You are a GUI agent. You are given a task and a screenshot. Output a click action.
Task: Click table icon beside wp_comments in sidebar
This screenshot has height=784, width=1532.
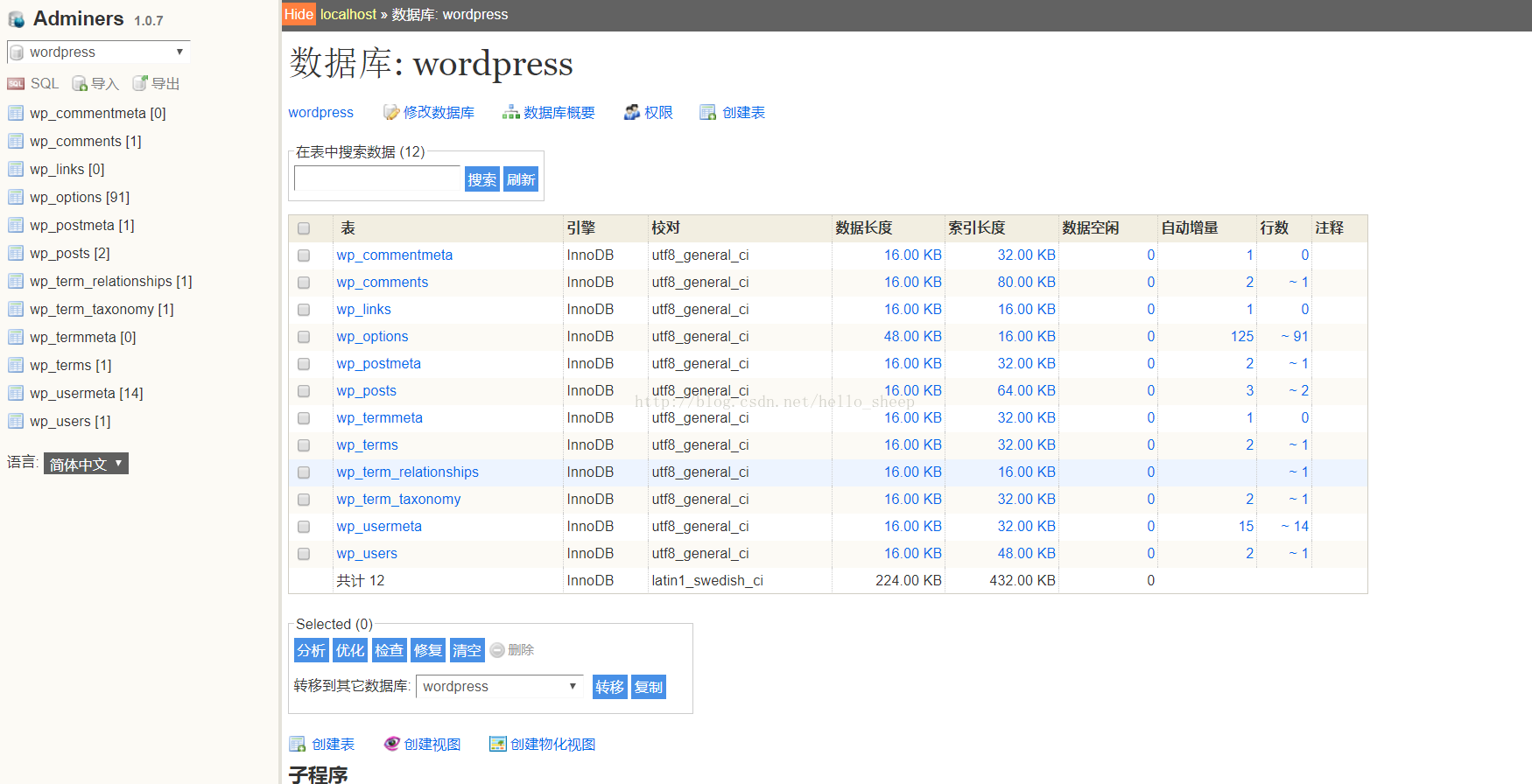tap(16, 141)
